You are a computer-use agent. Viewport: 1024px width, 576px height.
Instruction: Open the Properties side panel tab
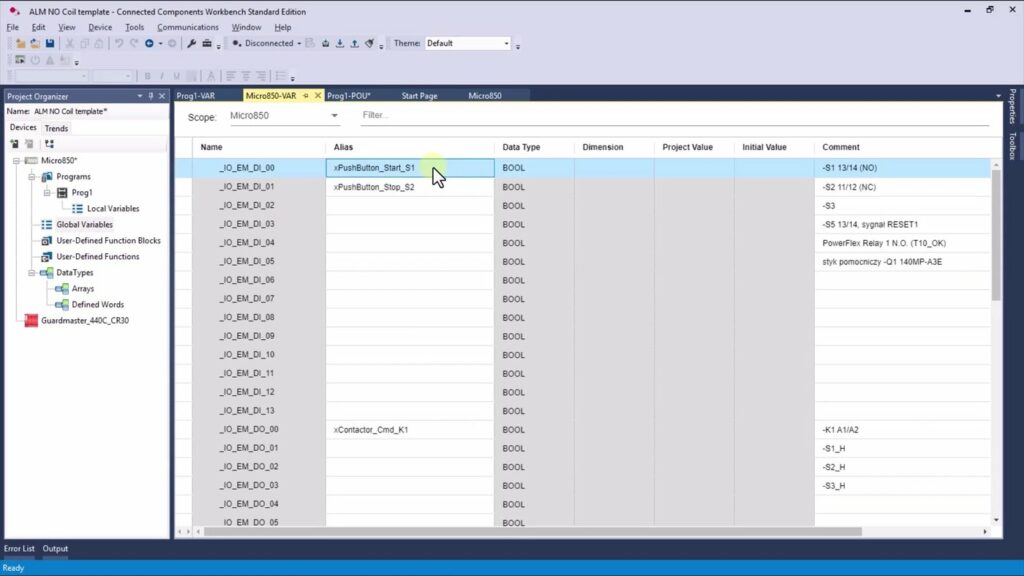(x=1012, y=106)
